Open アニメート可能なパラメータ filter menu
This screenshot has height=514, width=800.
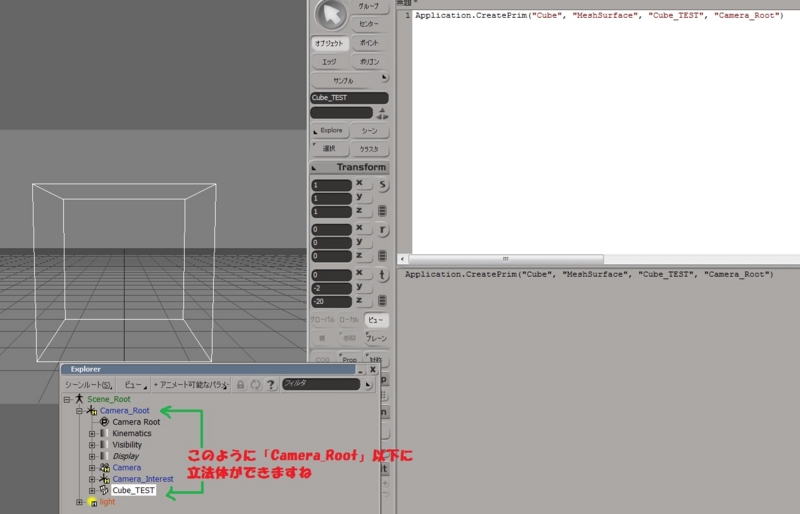click(x=191, y=384)
